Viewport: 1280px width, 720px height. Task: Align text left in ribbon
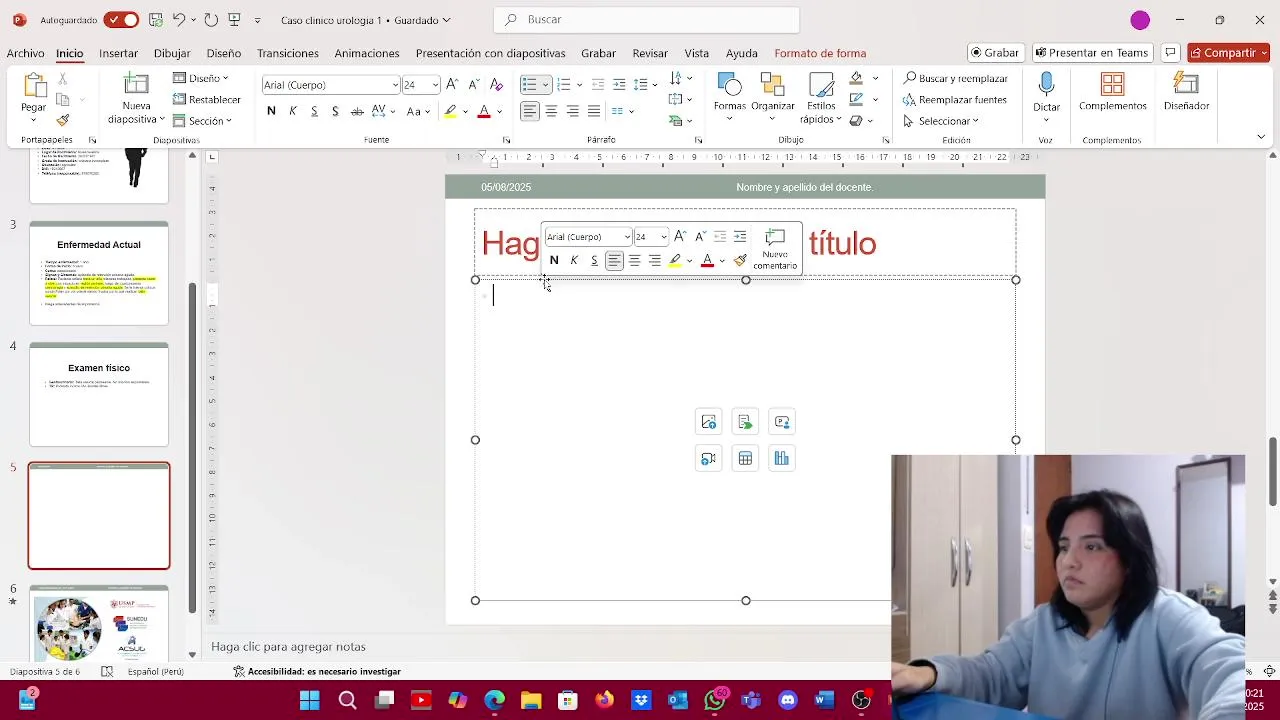(530, 111)
